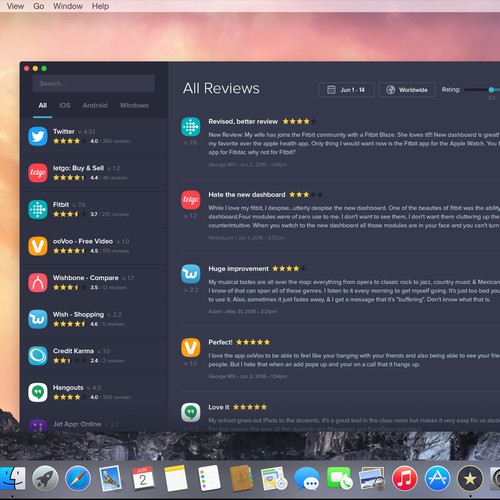Click the Perfect! review title
Viewport: 500px width, 500px height.
coord(220,342)
